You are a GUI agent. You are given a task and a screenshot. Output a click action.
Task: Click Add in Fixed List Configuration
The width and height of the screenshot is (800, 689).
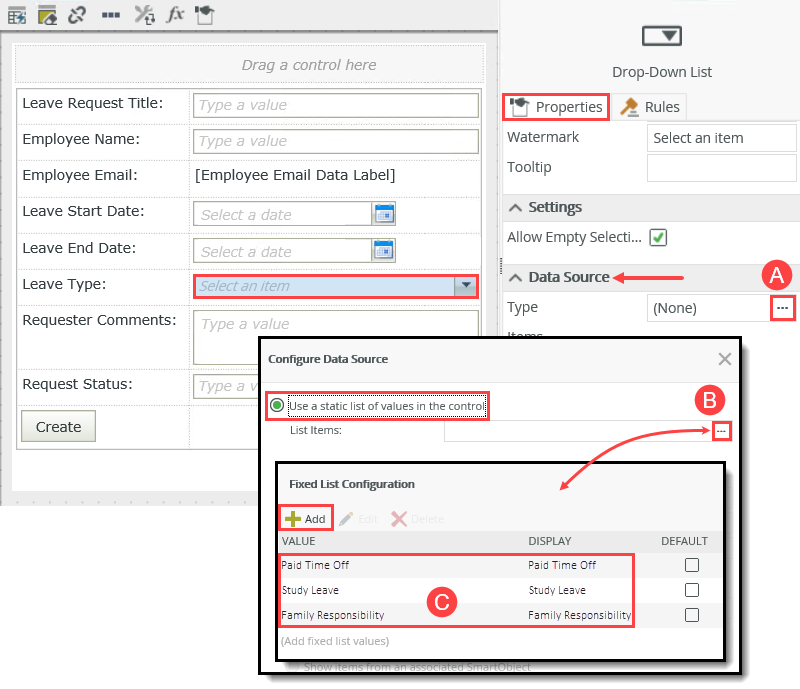304,517
